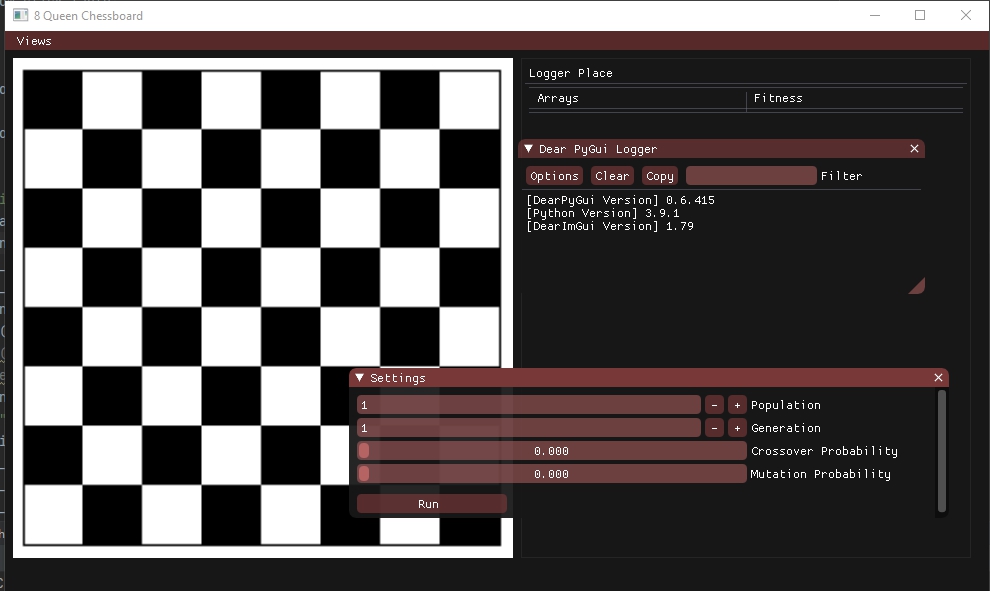This screenshot has width=990, height=591.
Task: Decrease Population with minus button
Action: pos(714,405)
